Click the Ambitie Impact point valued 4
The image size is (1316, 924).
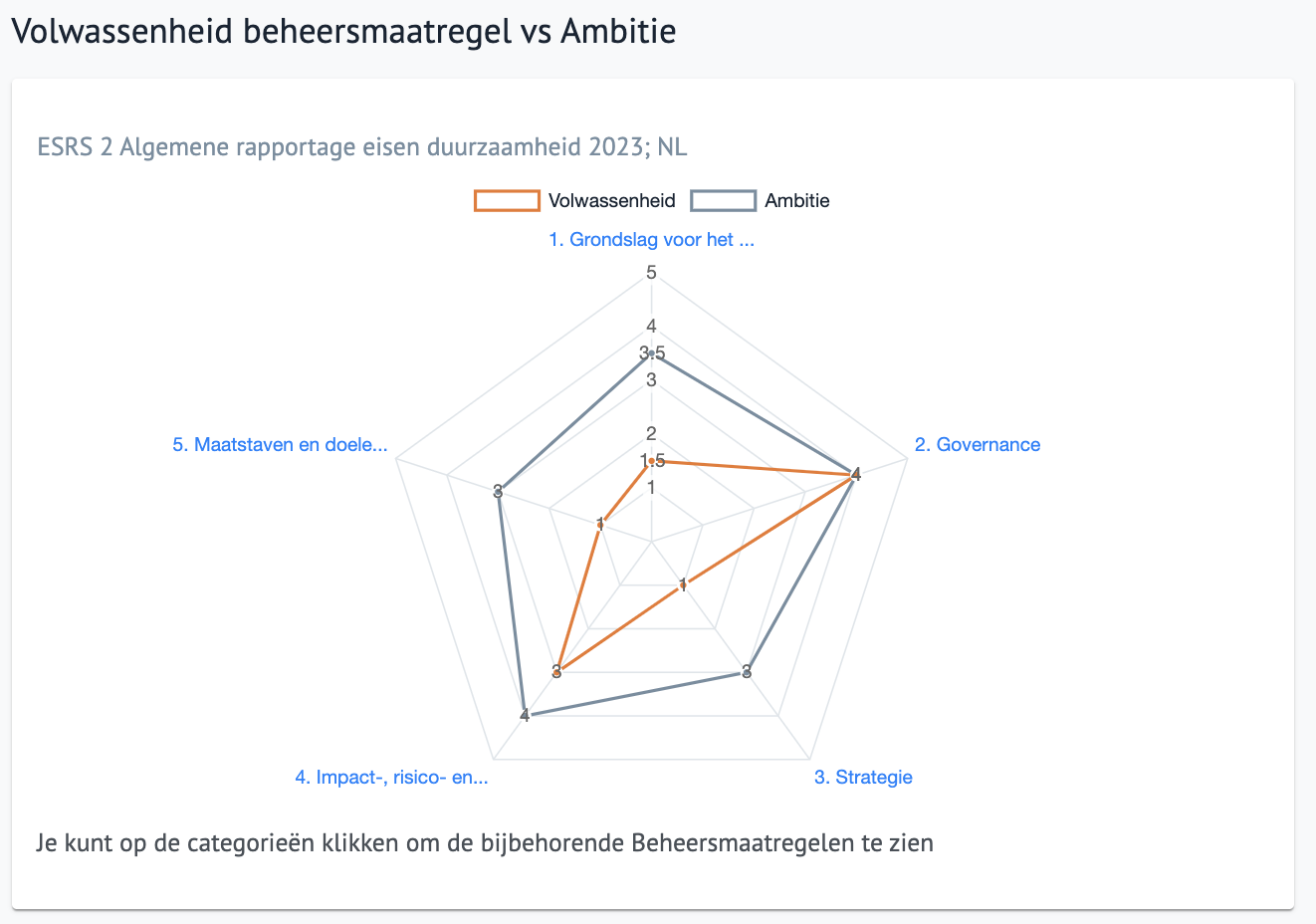tap(526, 715)
